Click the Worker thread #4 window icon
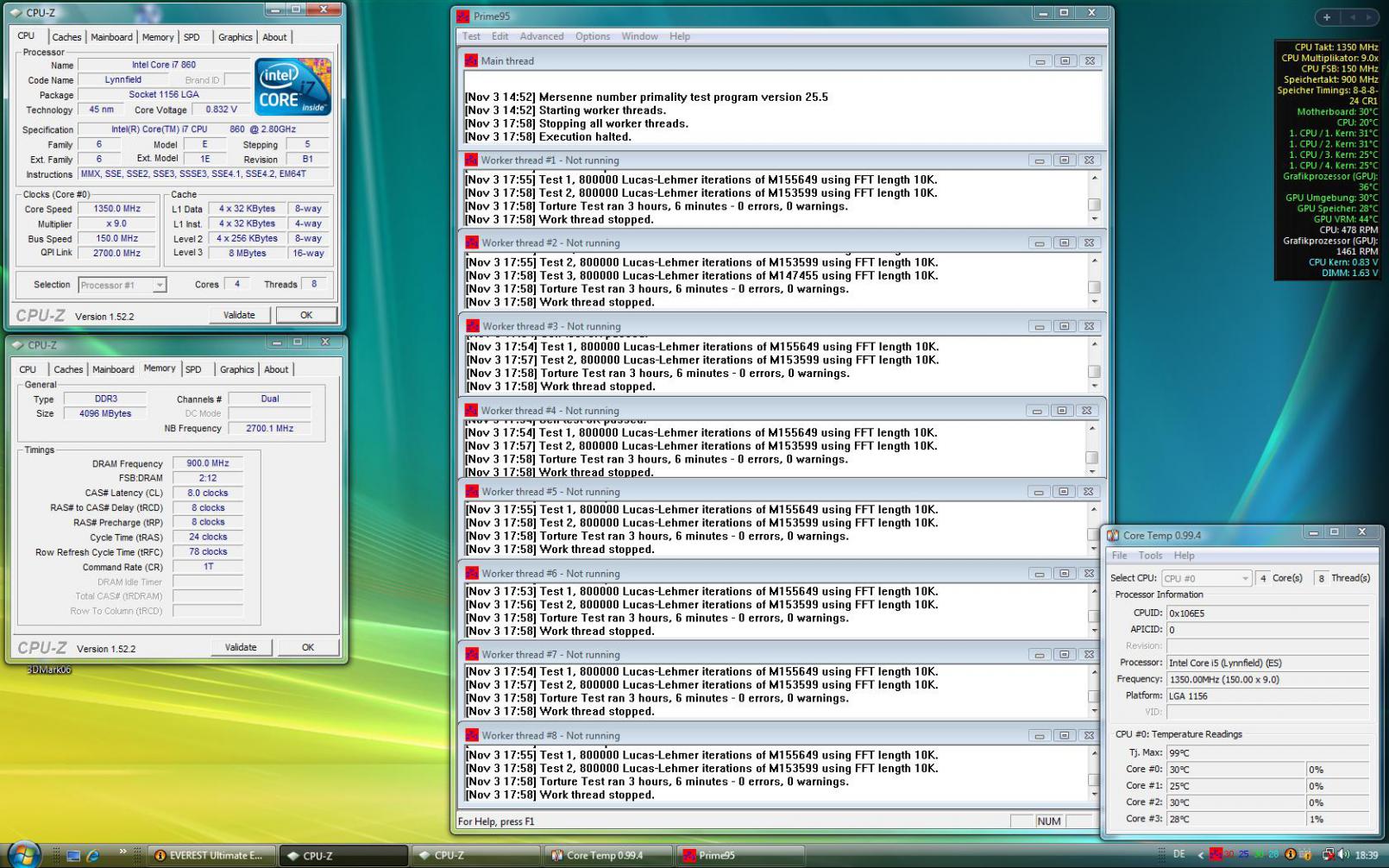The width and height of the screenshot is (1389, 868). [x=472, y=410]
